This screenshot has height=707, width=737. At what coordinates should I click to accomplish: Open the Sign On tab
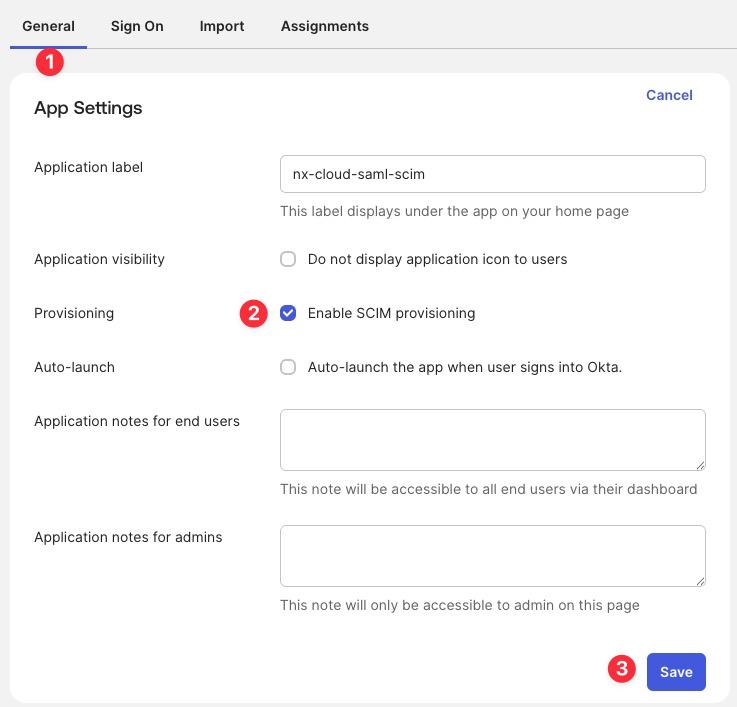pyautogui.click(x=137, y=26)
